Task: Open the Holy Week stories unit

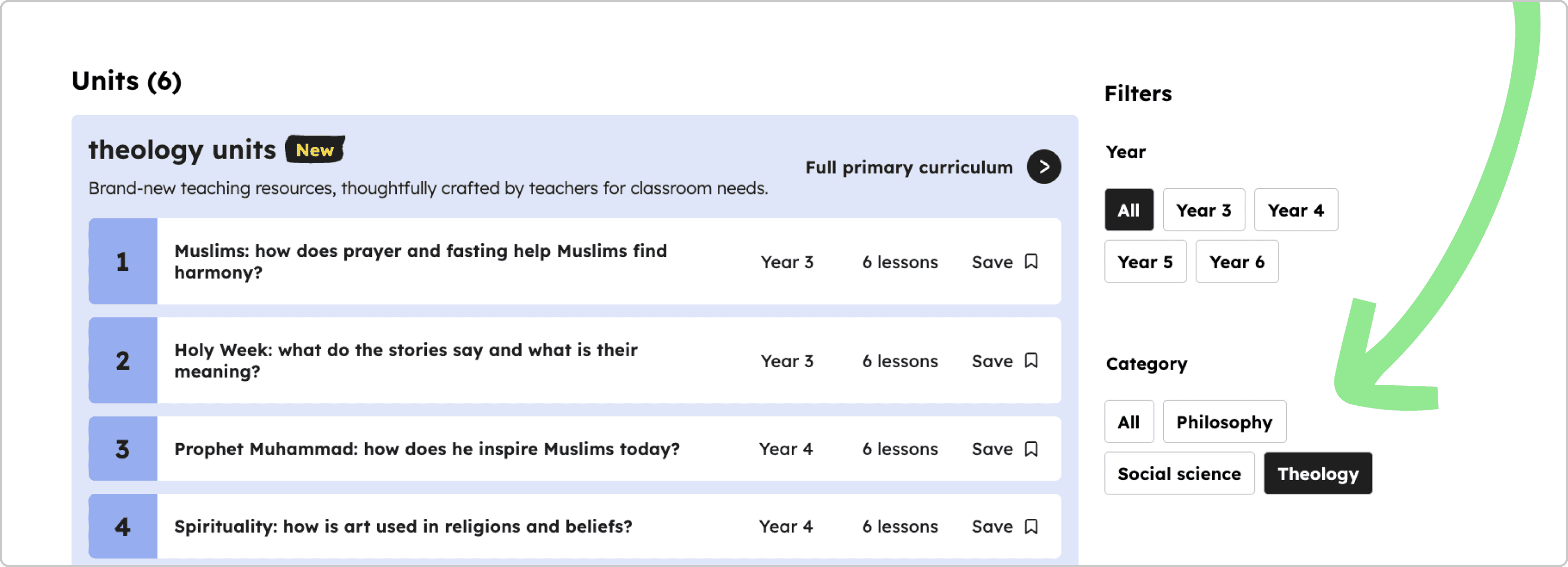Action: coord(405,360)
